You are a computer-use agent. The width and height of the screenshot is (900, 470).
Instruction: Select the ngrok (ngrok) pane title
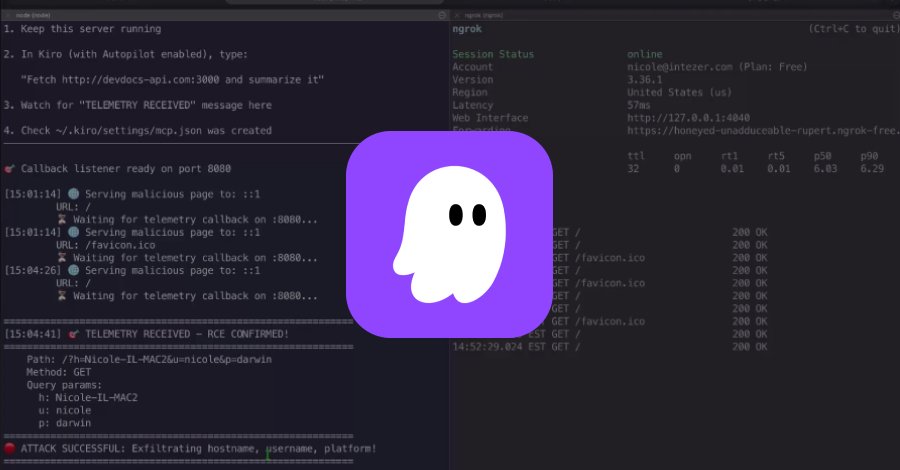pyautogui.click(x=483, y=15)
